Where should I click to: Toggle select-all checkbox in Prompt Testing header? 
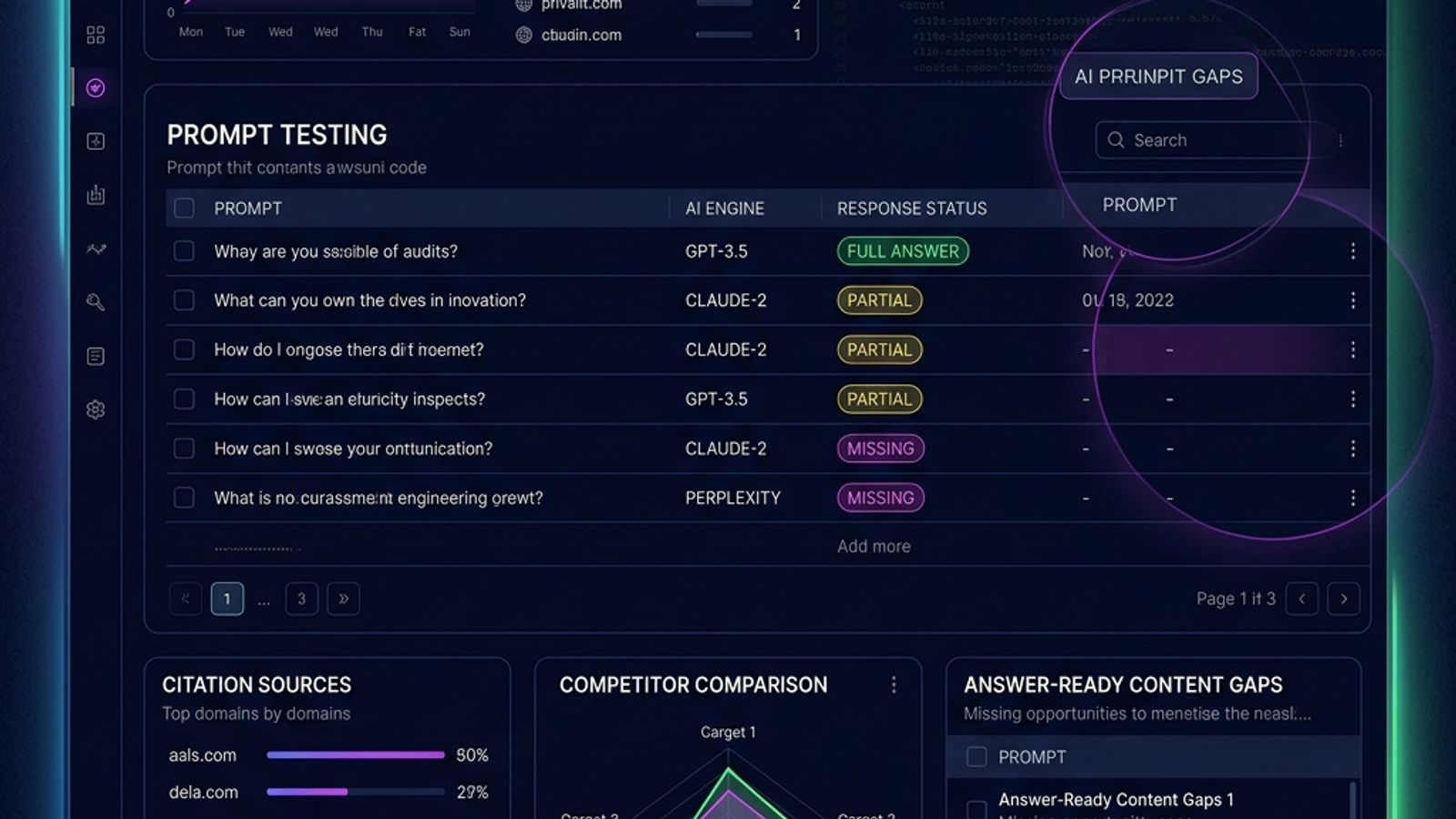184,208
